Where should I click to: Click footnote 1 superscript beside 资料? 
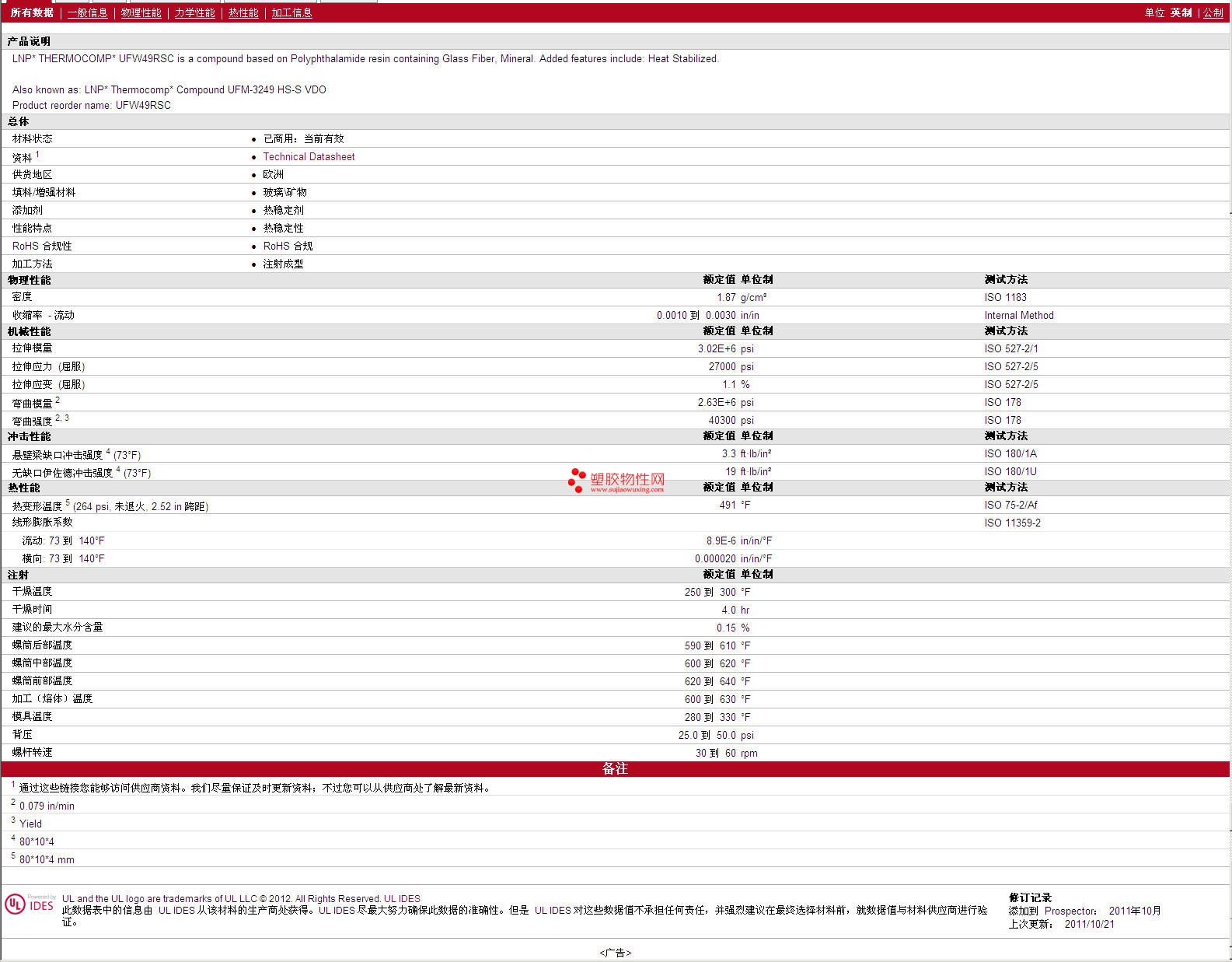tap(37, 155)
